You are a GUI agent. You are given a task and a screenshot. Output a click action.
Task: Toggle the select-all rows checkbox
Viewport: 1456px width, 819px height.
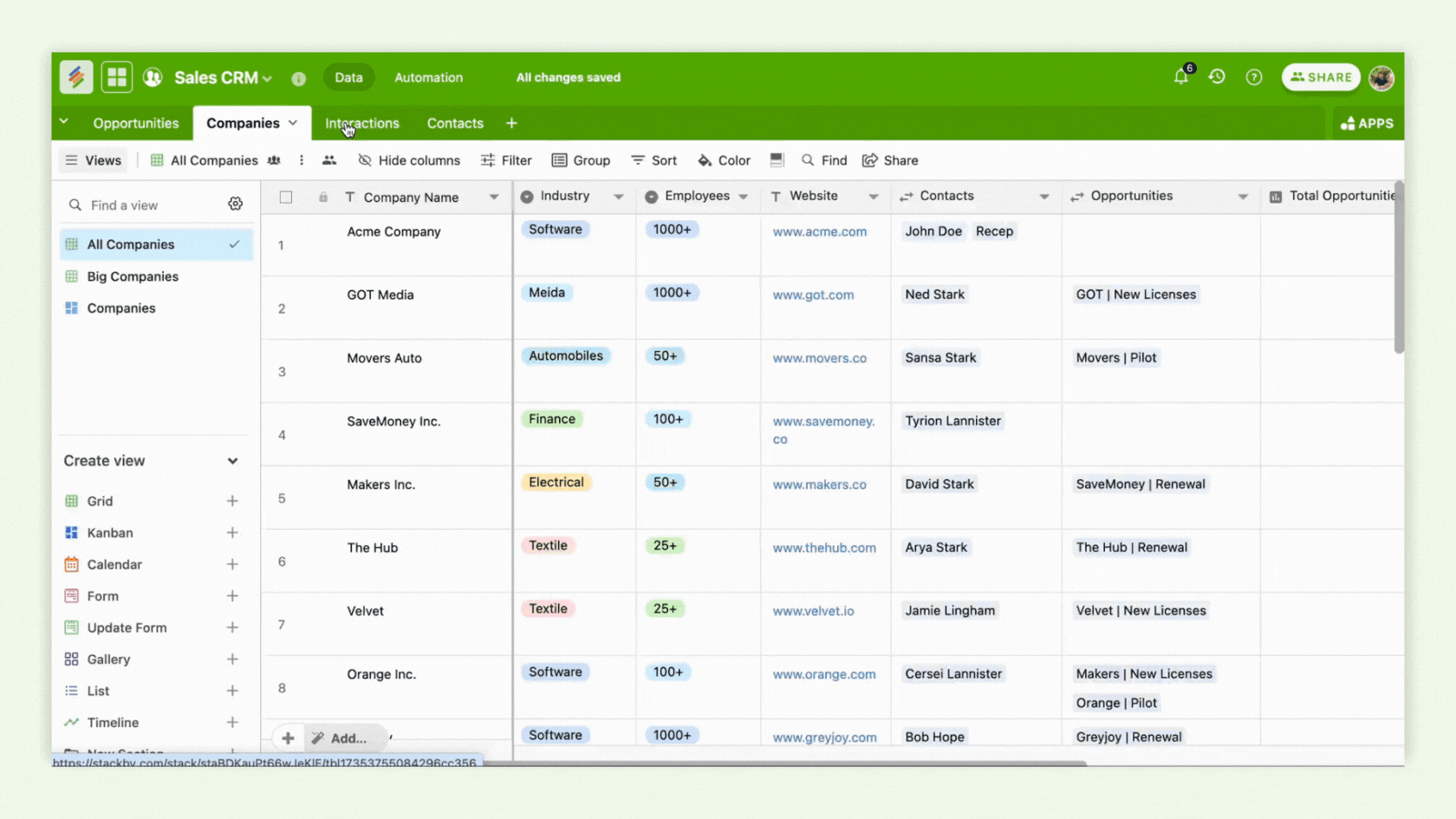(286, 197)
